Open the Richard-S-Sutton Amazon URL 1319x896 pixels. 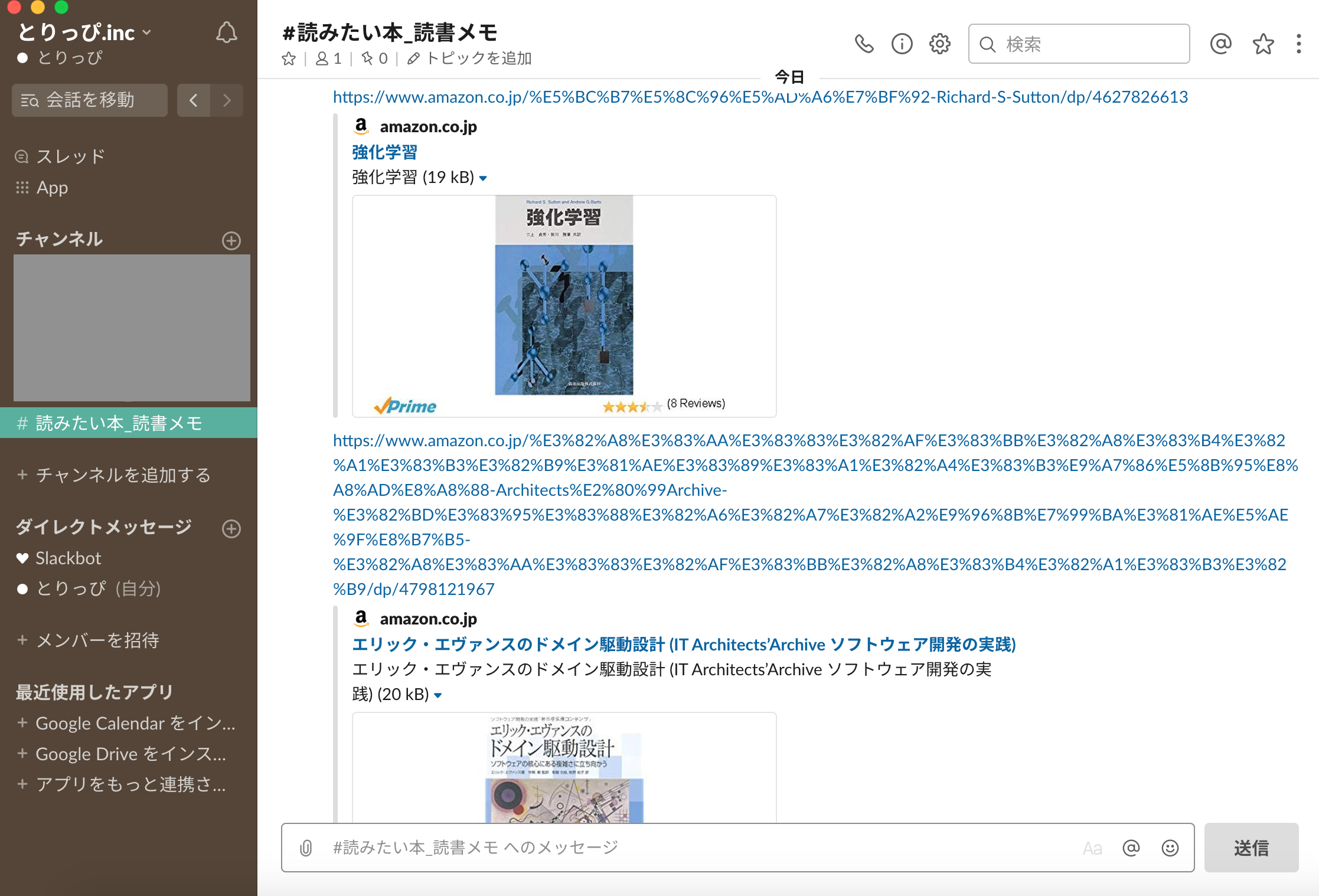click(x=760, y=97)
